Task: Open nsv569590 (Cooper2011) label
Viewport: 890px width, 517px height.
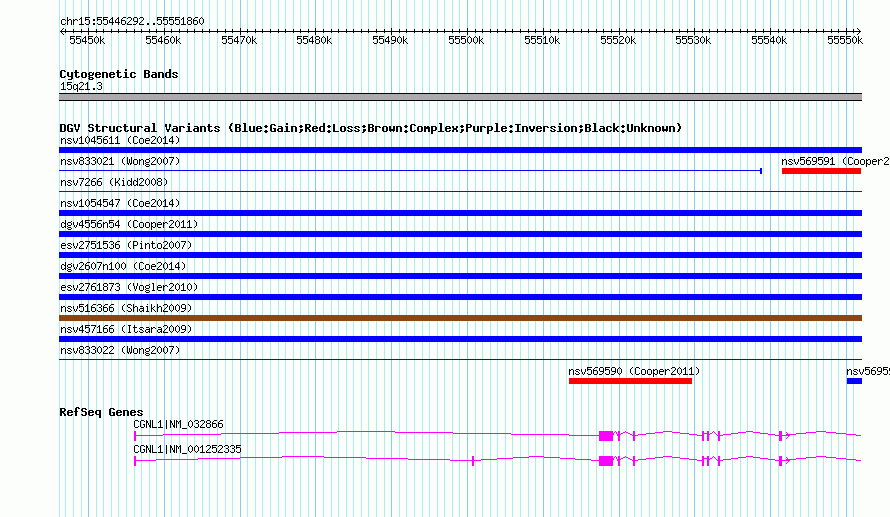Action: (634, 371)
